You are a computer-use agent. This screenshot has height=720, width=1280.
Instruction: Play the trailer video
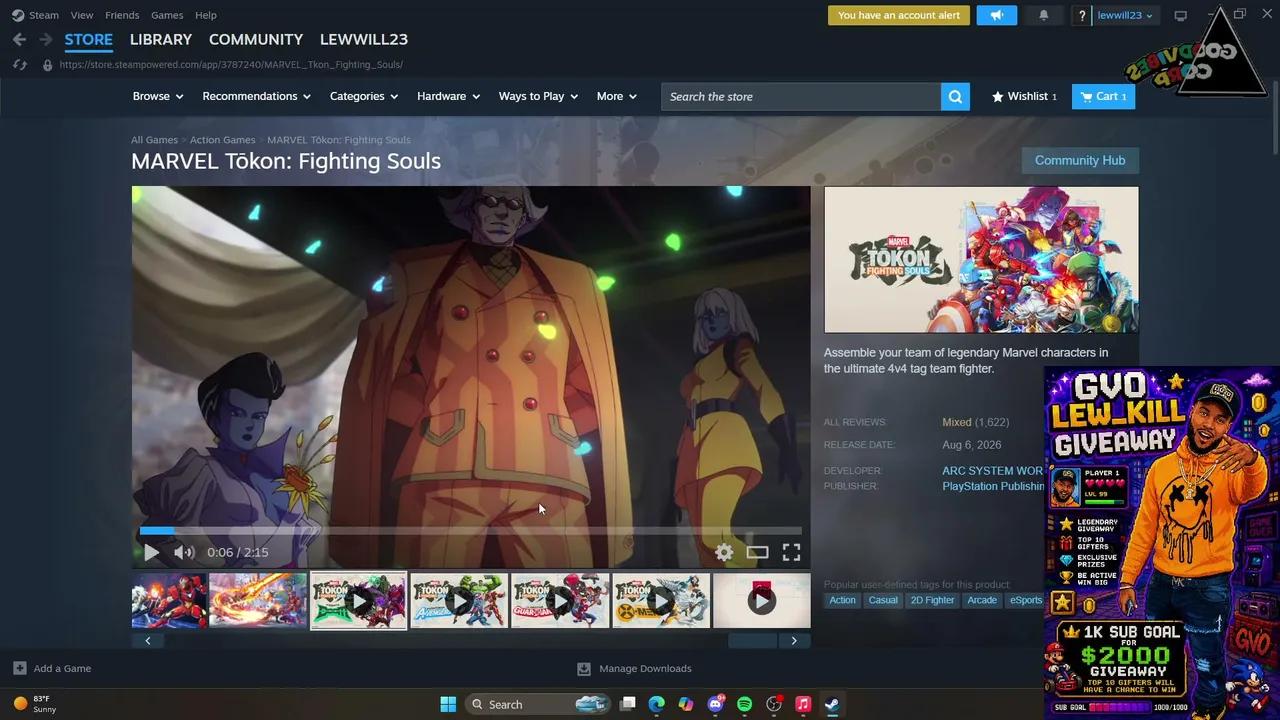[x=151, y=552]
